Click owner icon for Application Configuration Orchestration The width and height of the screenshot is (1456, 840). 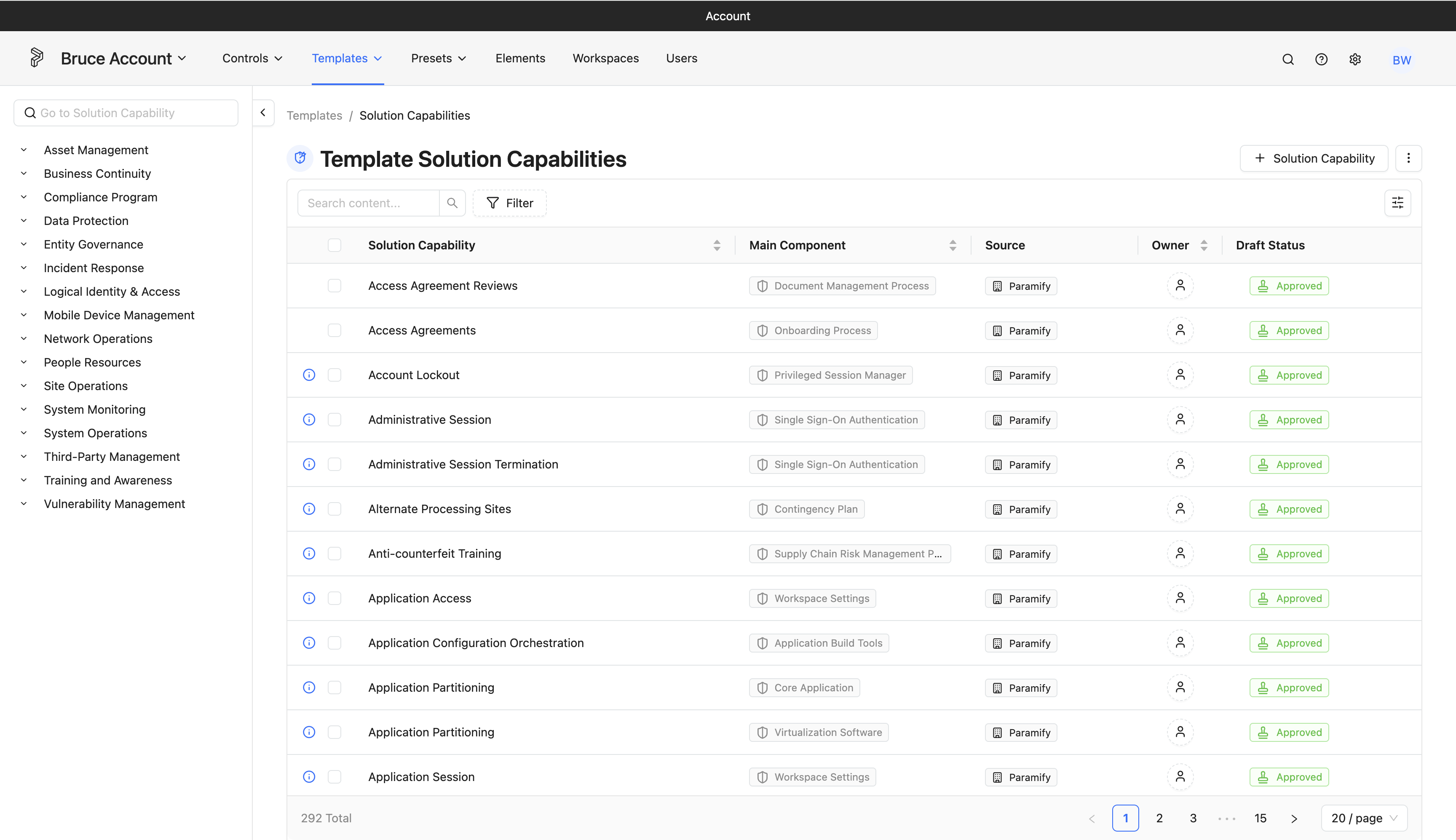click(1180, 643)
